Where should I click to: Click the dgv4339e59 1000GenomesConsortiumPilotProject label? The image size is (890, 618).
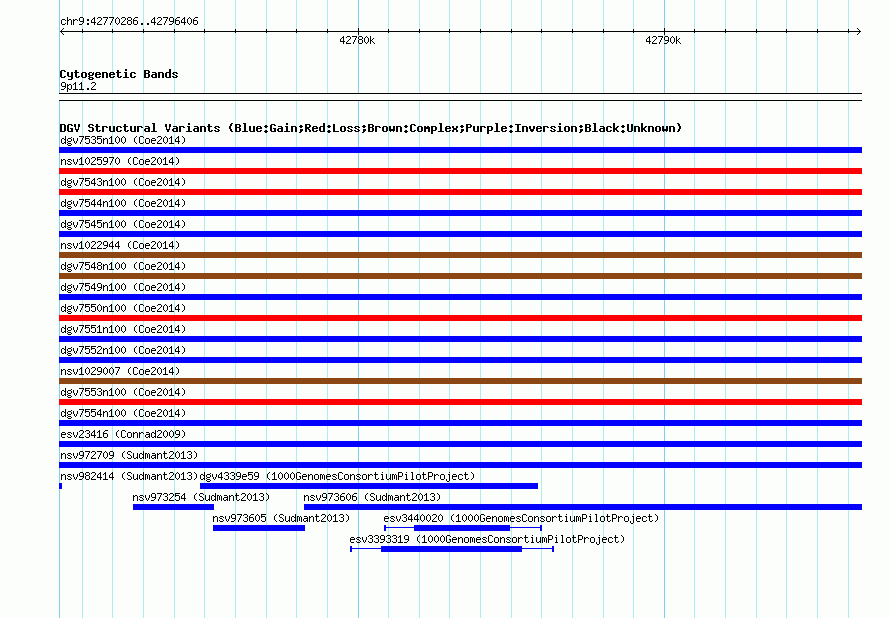coord(337,476)
